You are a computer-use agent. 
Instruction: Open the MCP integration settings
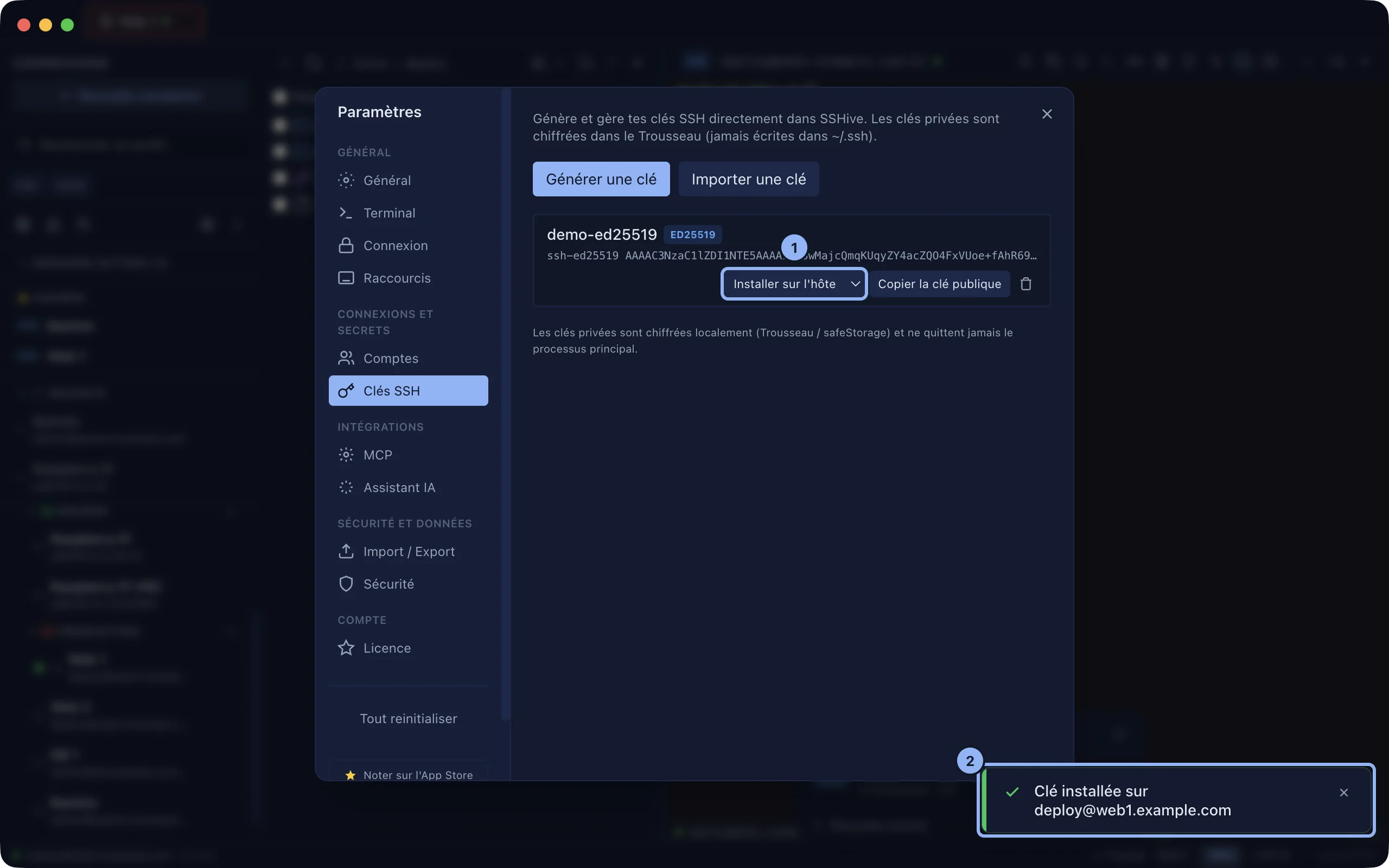click(408, 455)
